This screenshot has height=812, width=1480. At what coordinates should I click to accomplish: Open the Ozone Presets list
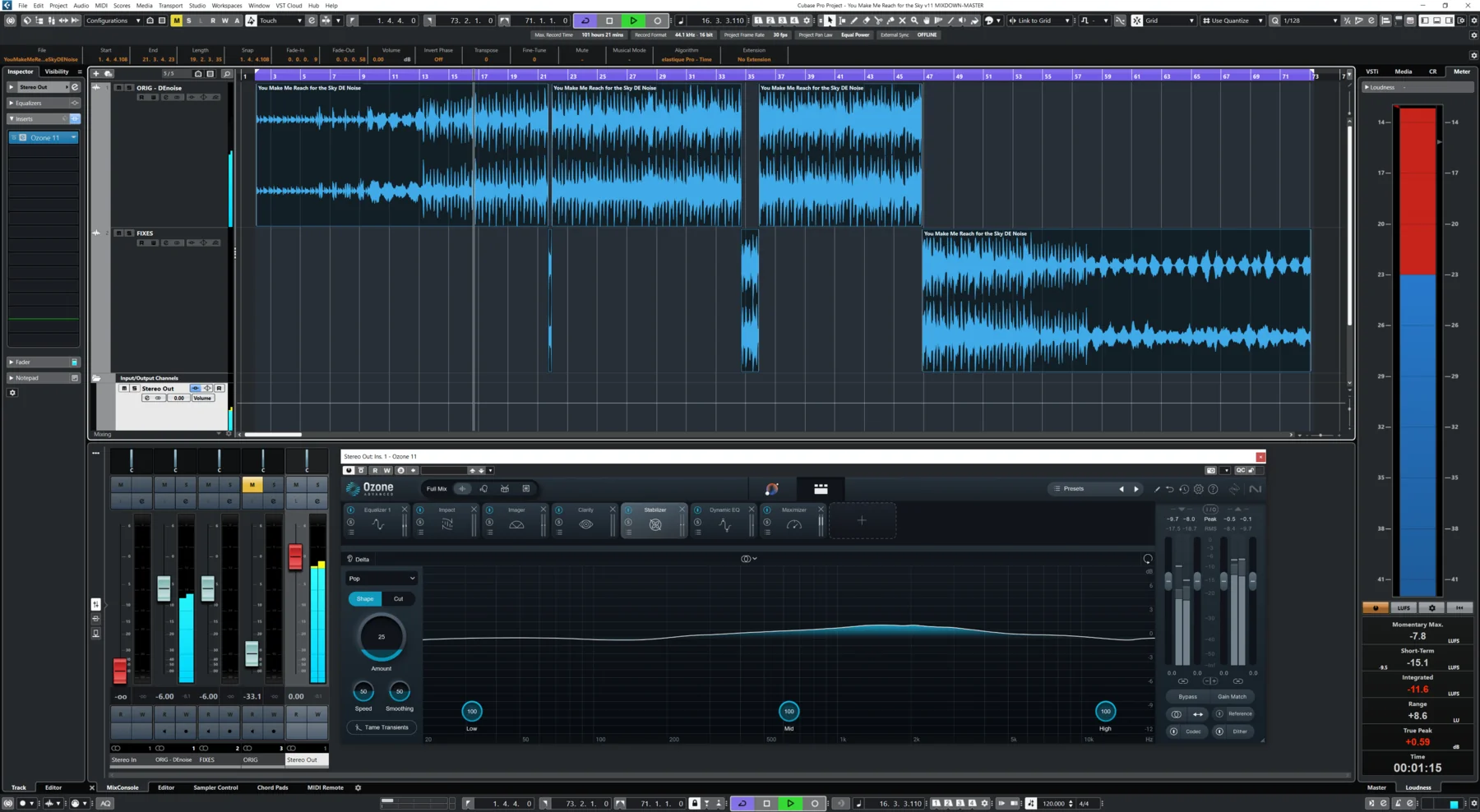click(1077, 489)
